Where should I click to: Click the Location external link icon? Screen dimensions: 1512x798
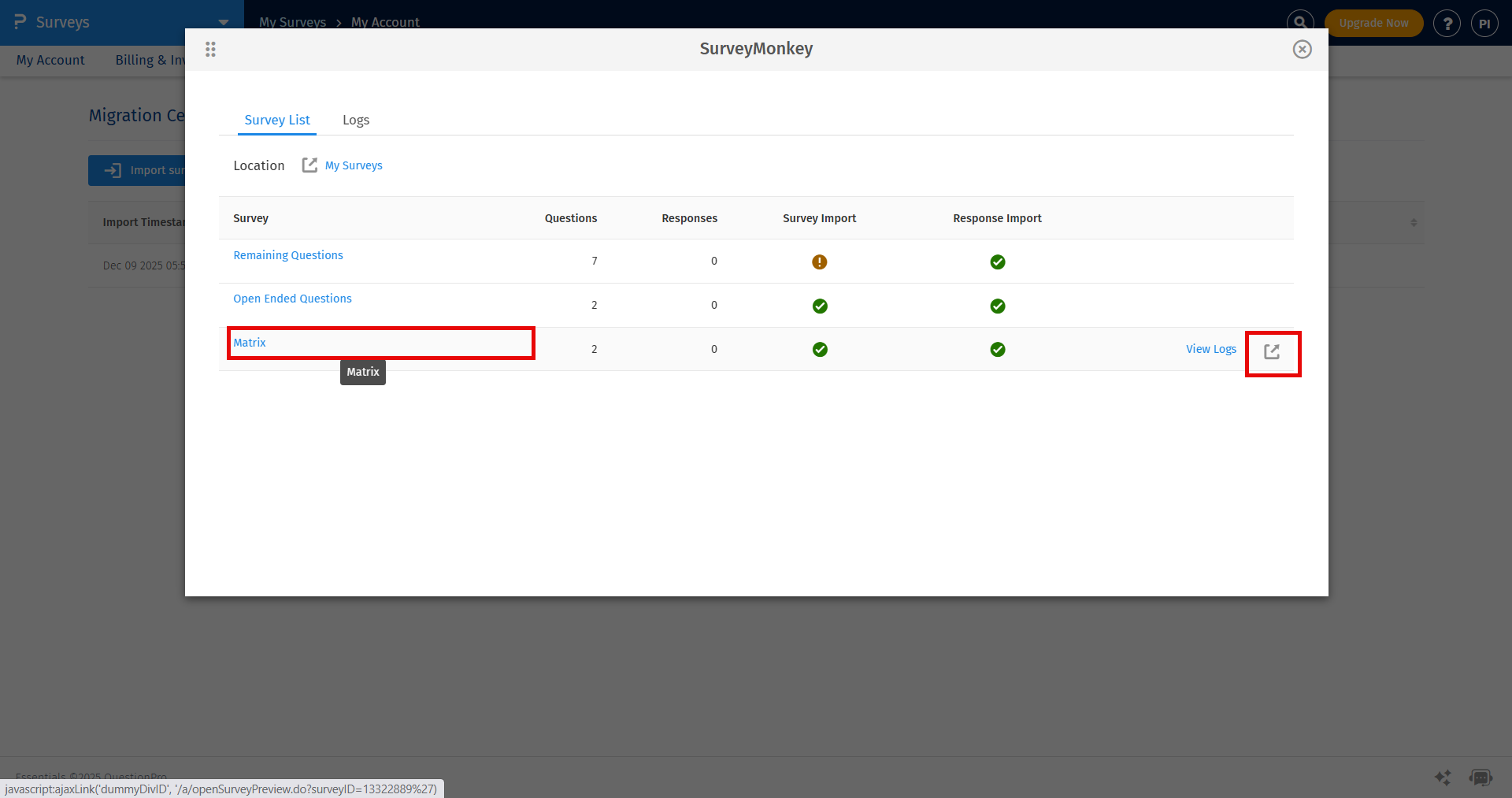coord(309,165)
